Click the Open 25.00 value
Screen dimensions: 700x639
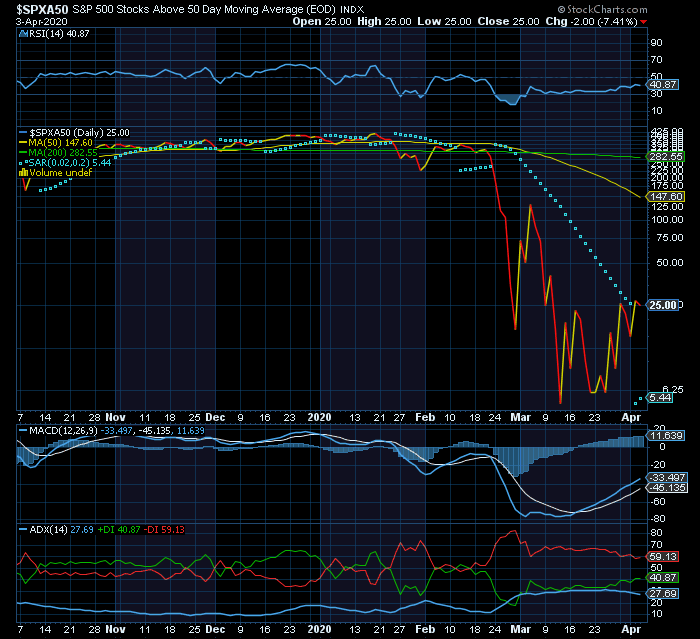(321, 21)
